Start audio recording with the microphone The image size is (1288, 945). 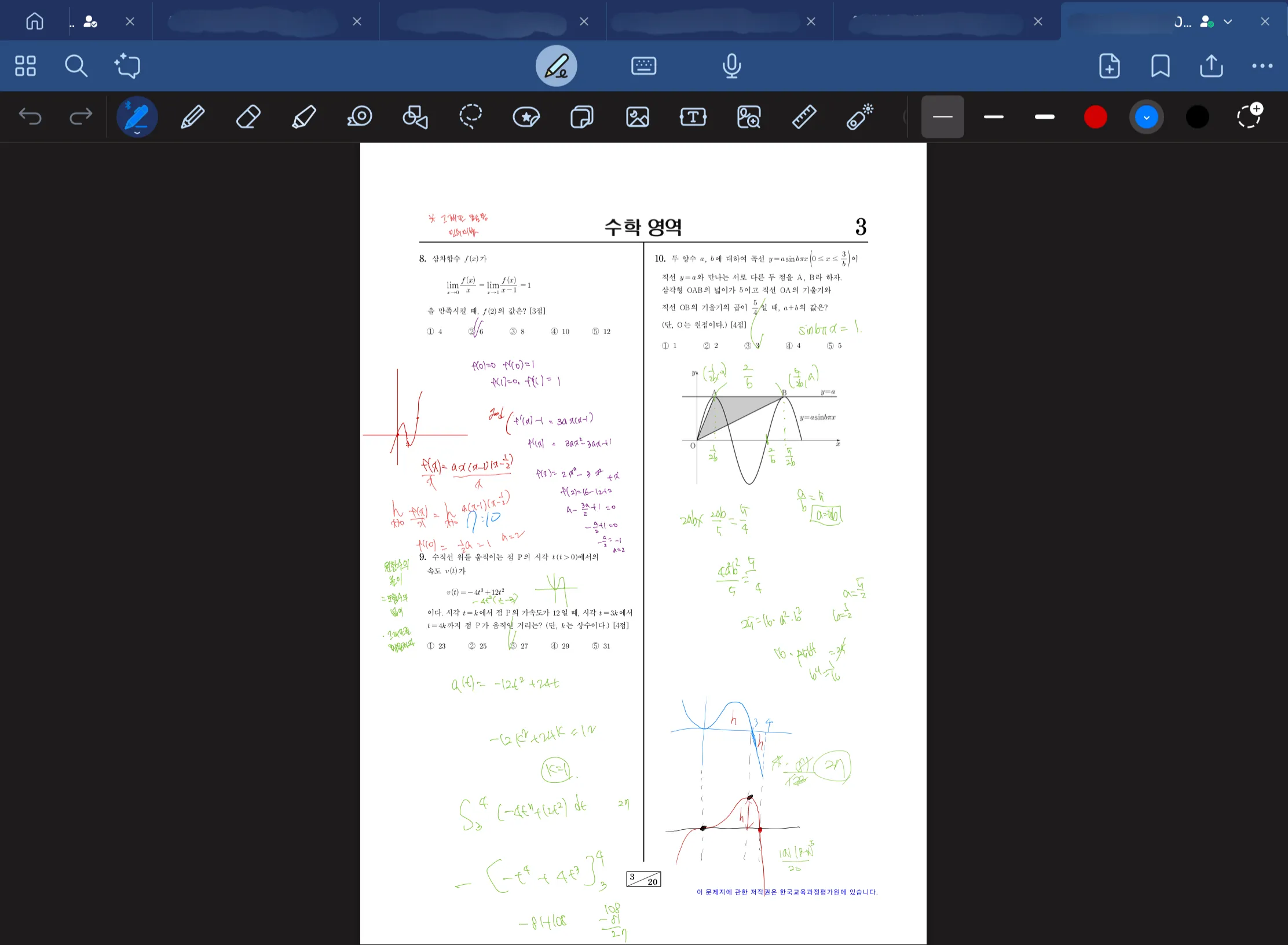pos(731,66)
